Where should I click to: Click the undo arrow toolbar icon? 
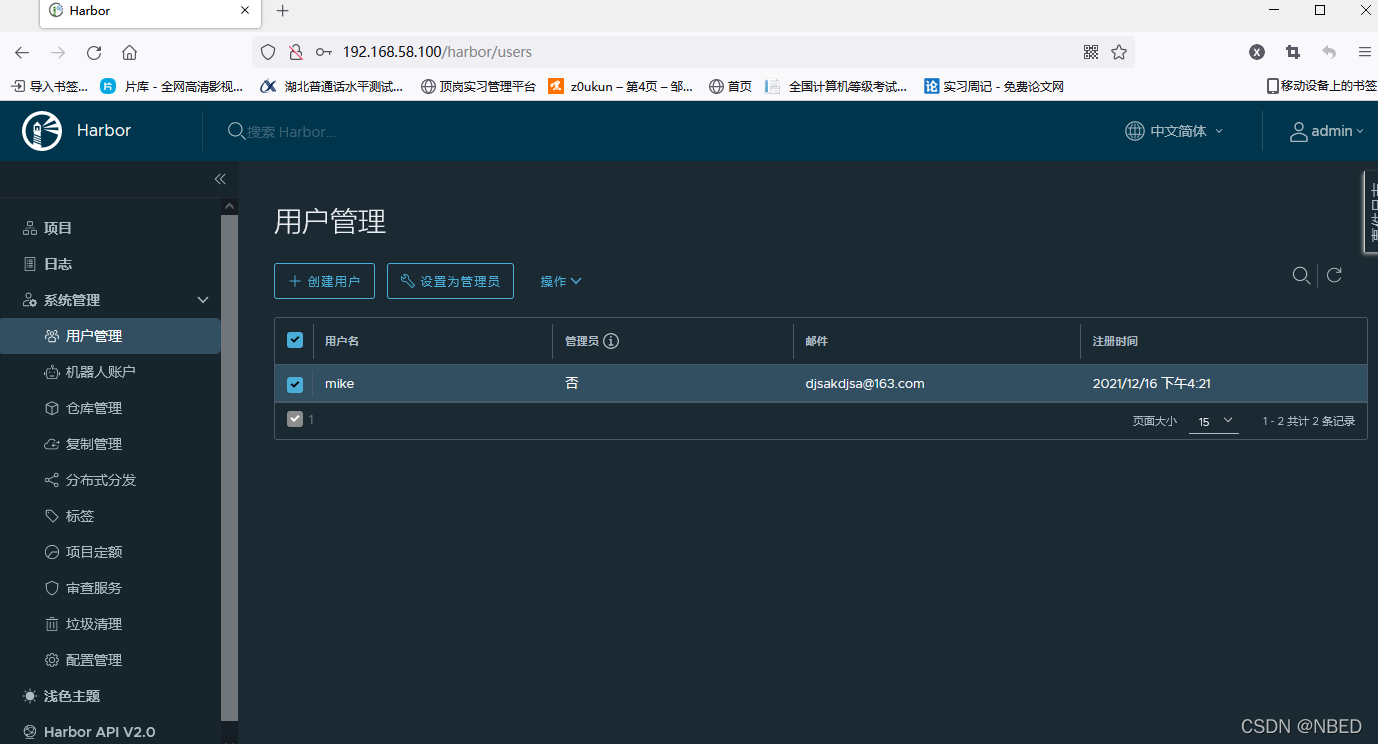(1329, 52)
